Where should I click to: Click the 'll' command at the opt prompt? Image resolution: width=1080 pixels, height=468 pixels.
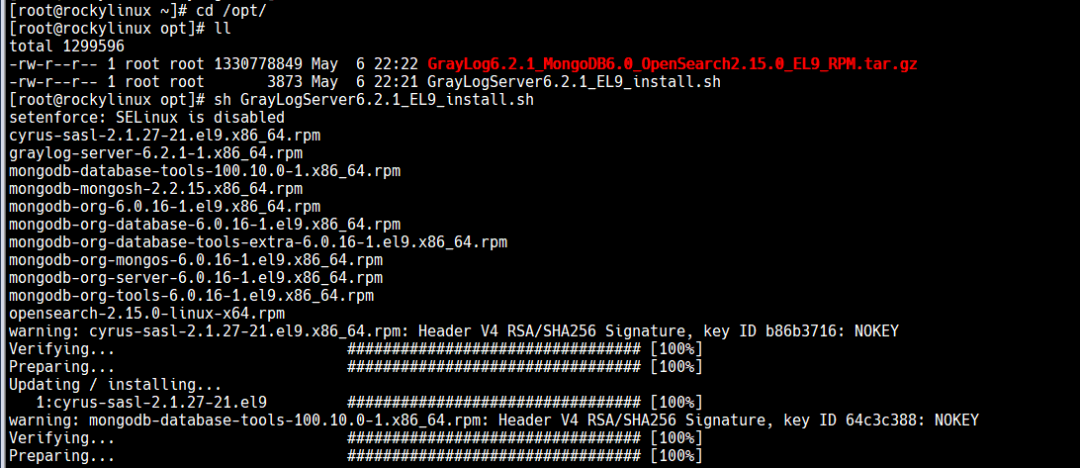tap(222, 29)
